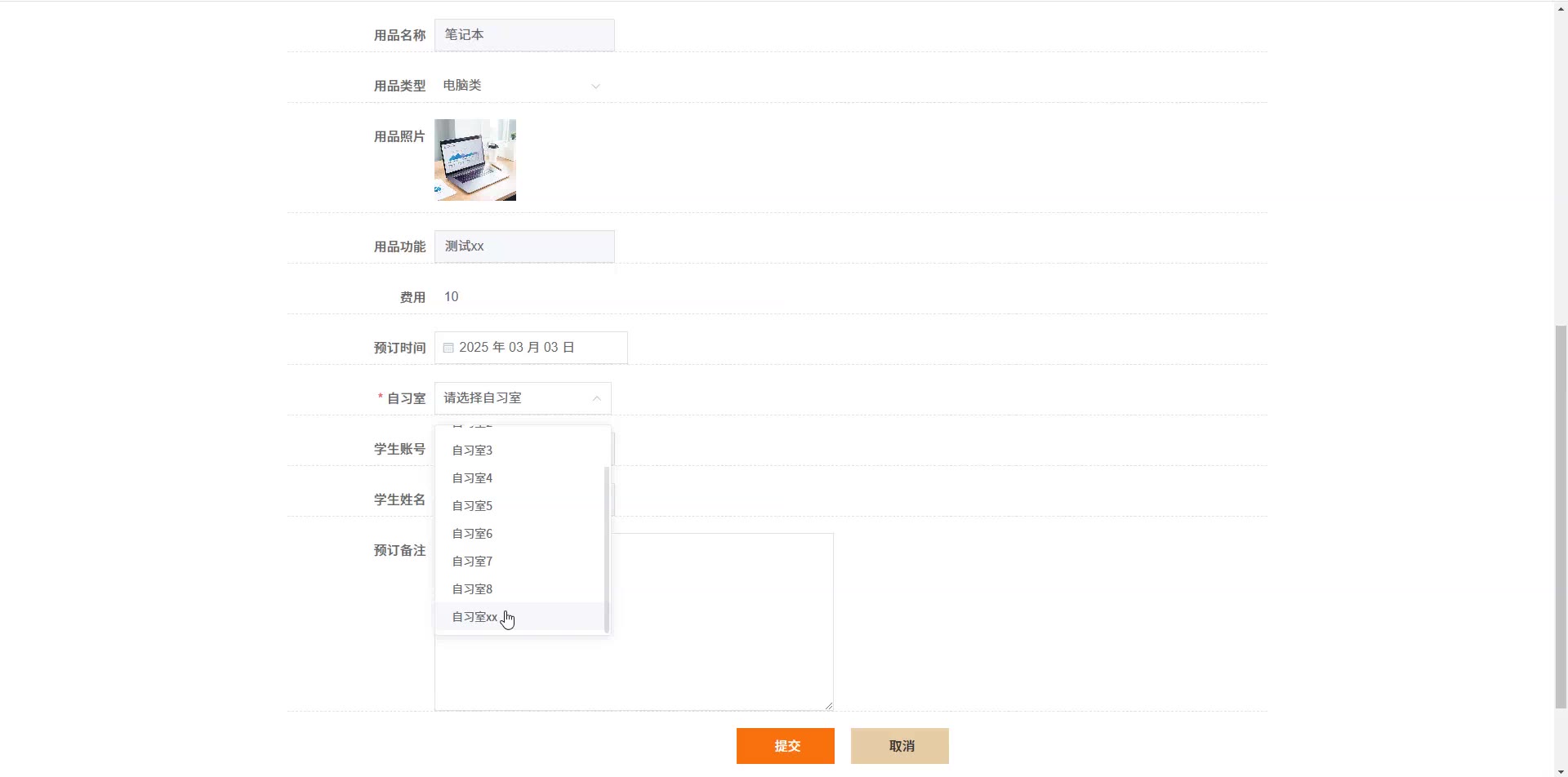This screenshot has height=777, width=1568.
Task: Click the calendar icon in 预订时间 field
Action: tap(448, 348)
